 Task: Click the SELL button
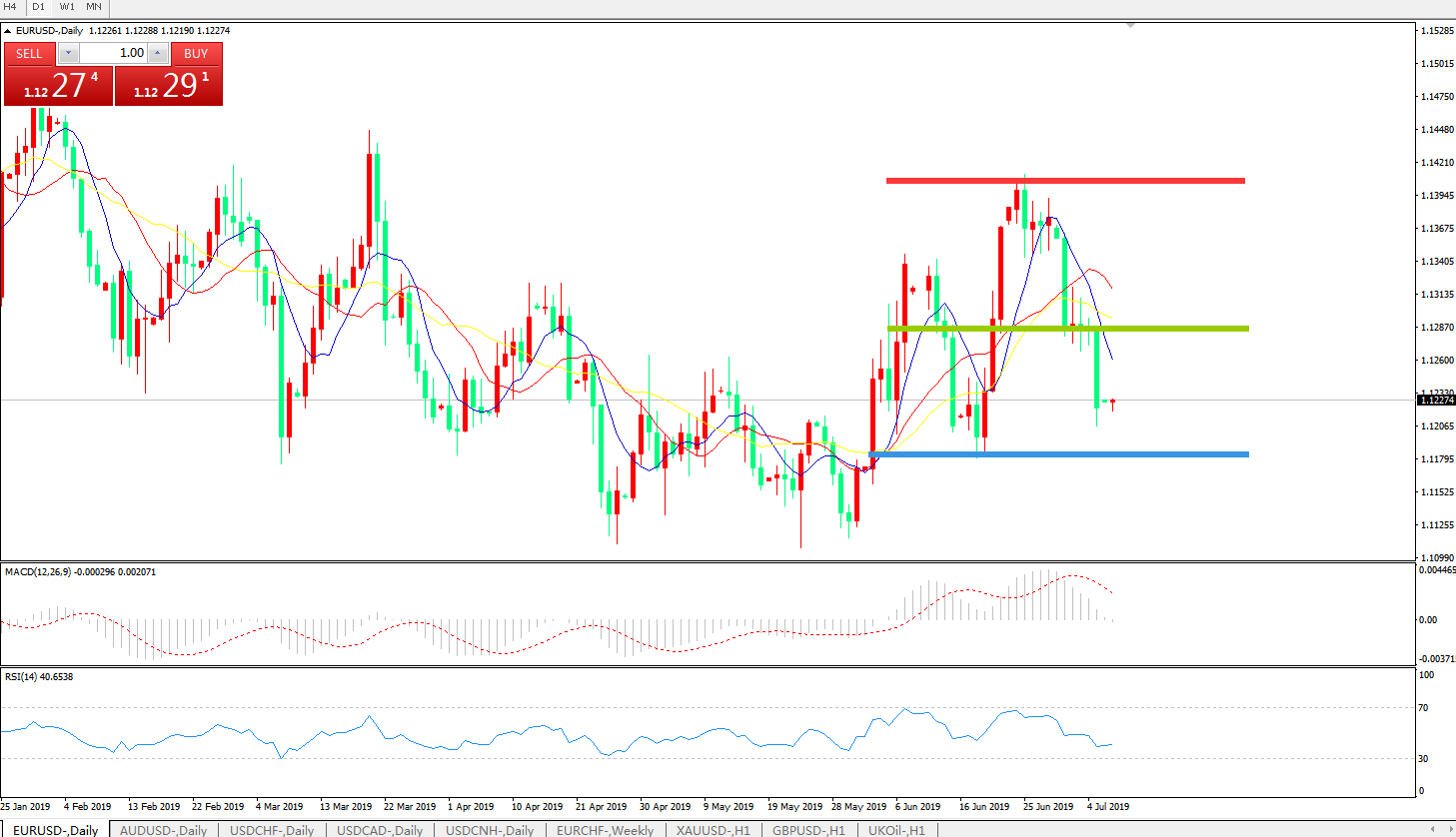tap(29, 54)
